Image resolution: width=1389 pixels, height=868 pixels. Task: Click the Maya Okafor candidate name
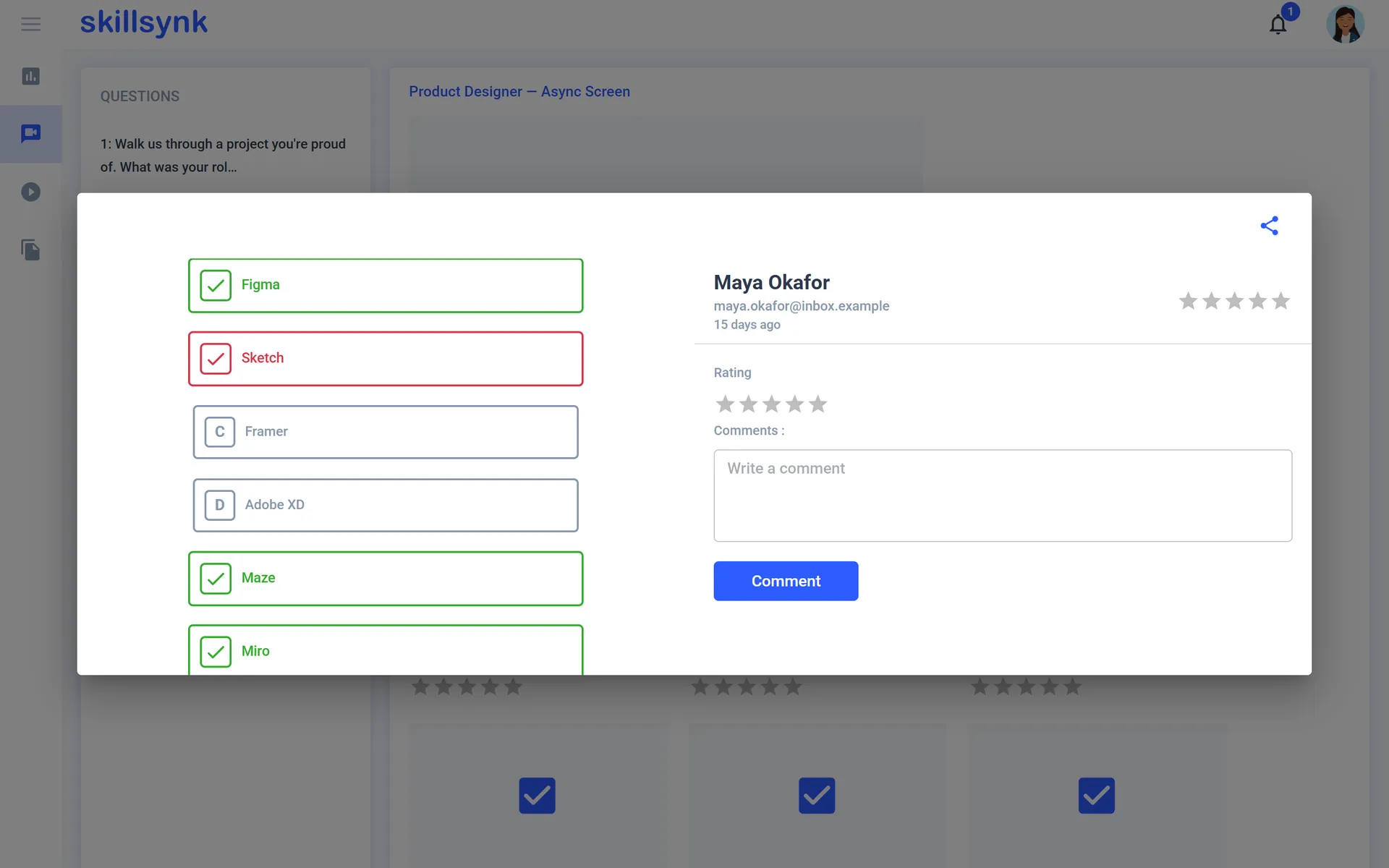pos(771,282)
